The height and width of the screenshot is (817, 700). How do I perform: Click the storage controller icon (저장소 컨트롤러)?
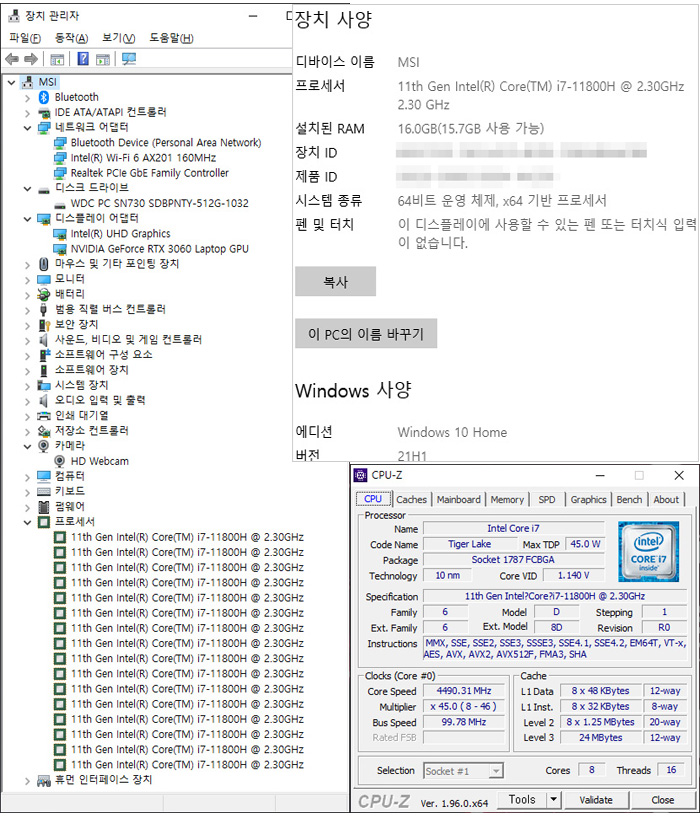tap(44, 431)
